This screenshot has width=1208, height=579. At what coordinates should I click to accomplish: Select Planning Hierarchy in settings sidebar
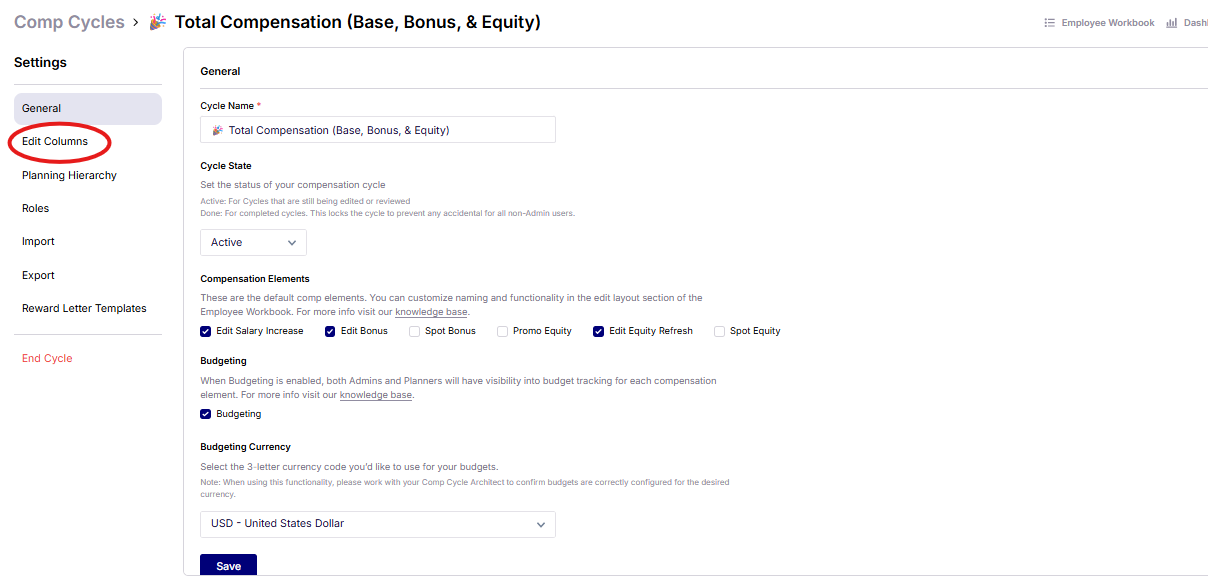(x=69, y=175)
